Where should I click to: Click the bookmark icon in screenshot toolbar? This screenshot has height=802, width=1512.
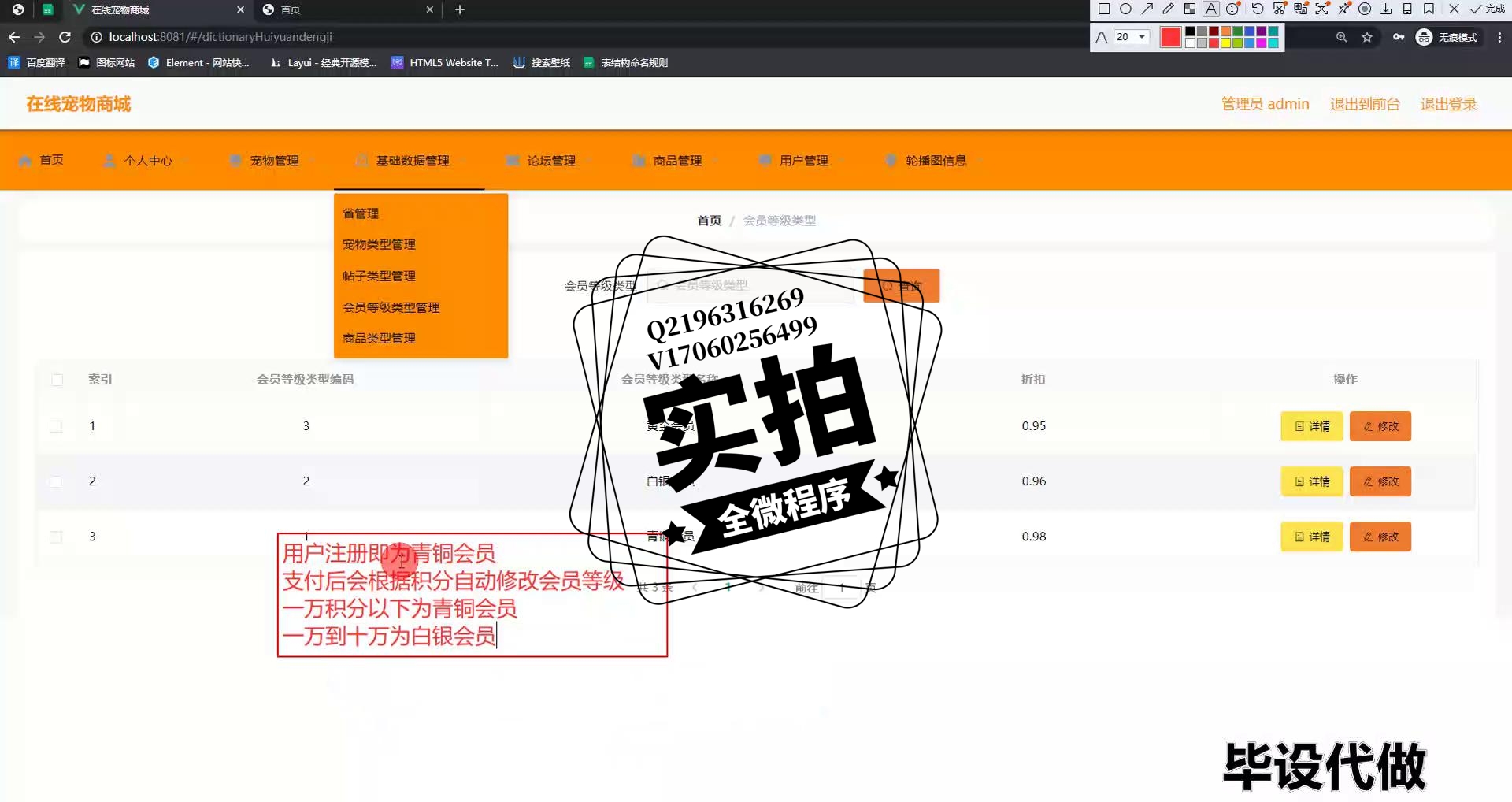1429,9
